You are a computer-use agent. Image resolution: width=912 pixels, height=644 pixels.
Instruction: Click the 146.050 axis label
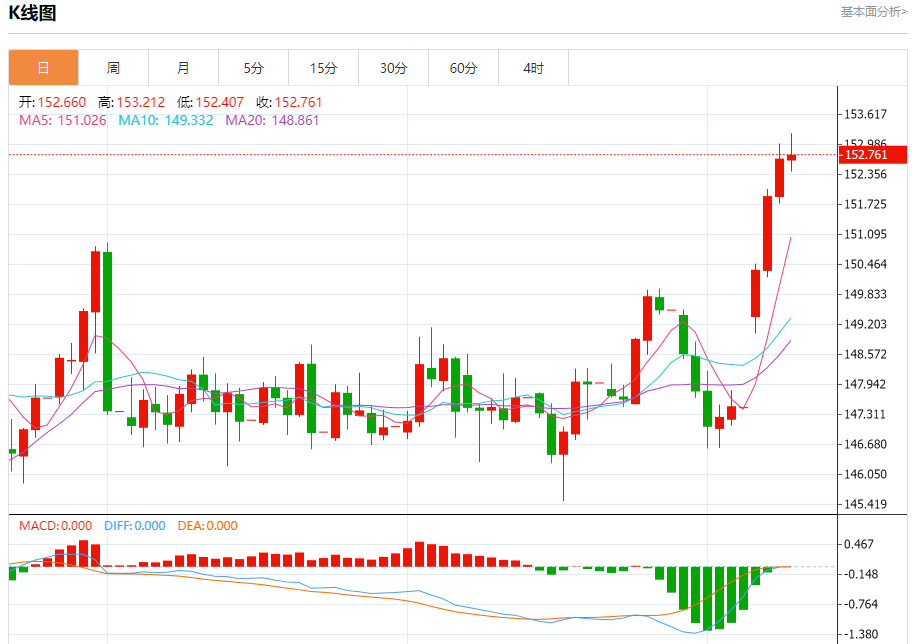pyautogui.click(x=865, y=474)
